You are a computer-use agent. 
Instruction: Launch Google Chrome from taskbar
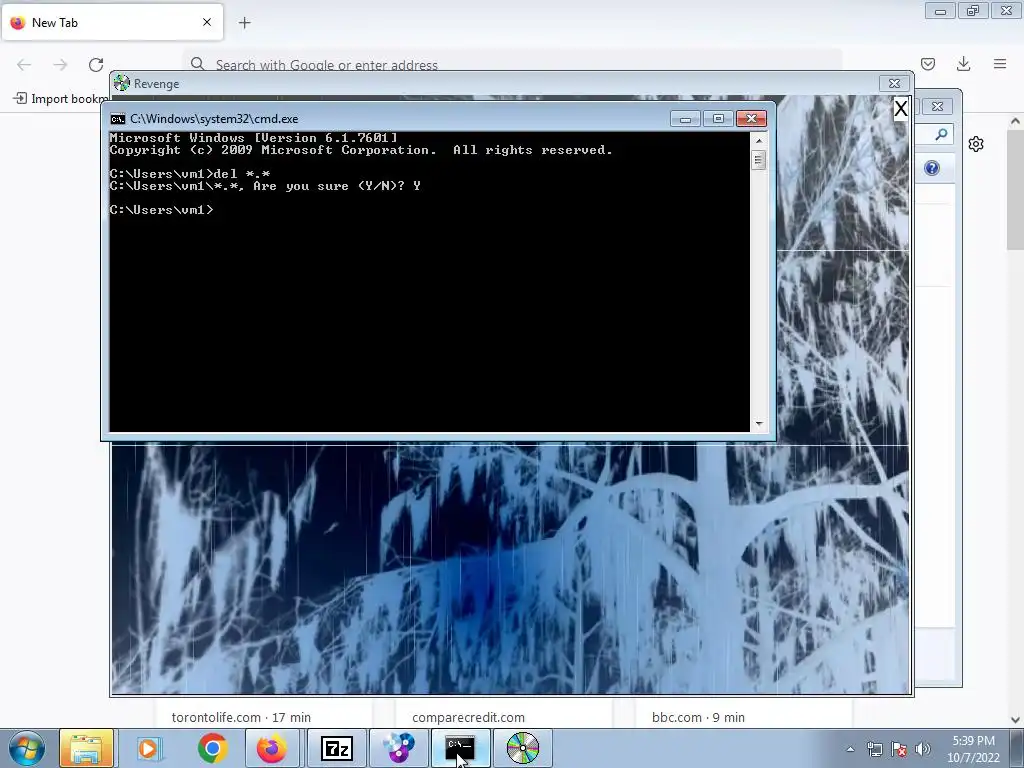[x=212, y=748]
